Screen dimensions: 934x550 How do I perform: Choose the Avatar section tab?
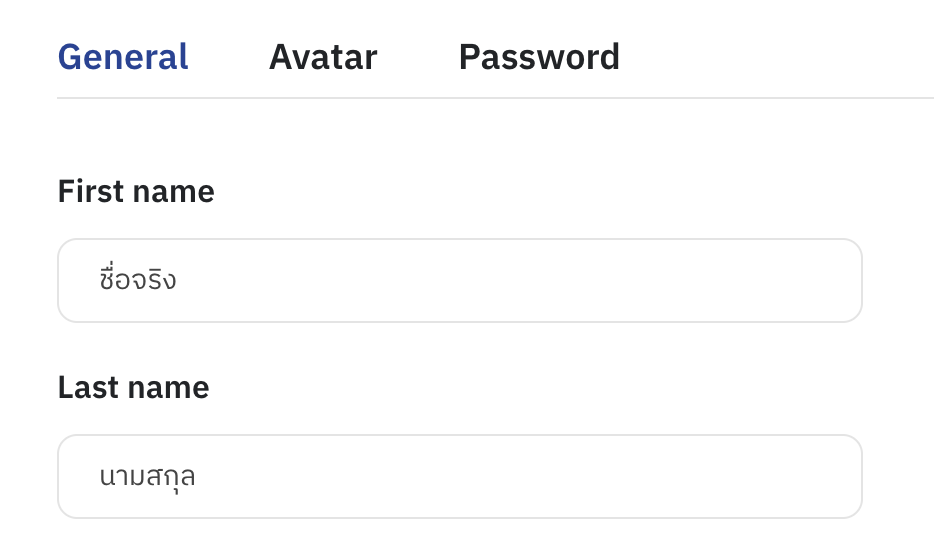322,57
